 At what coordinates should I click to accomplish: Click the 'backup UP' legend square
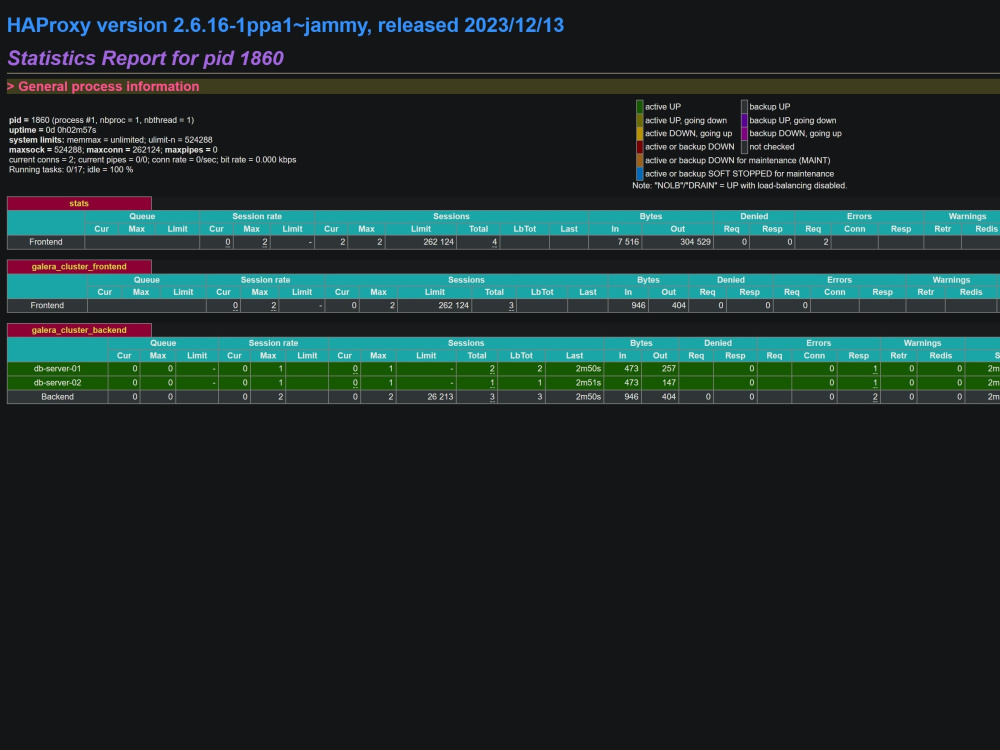[744, 106]
